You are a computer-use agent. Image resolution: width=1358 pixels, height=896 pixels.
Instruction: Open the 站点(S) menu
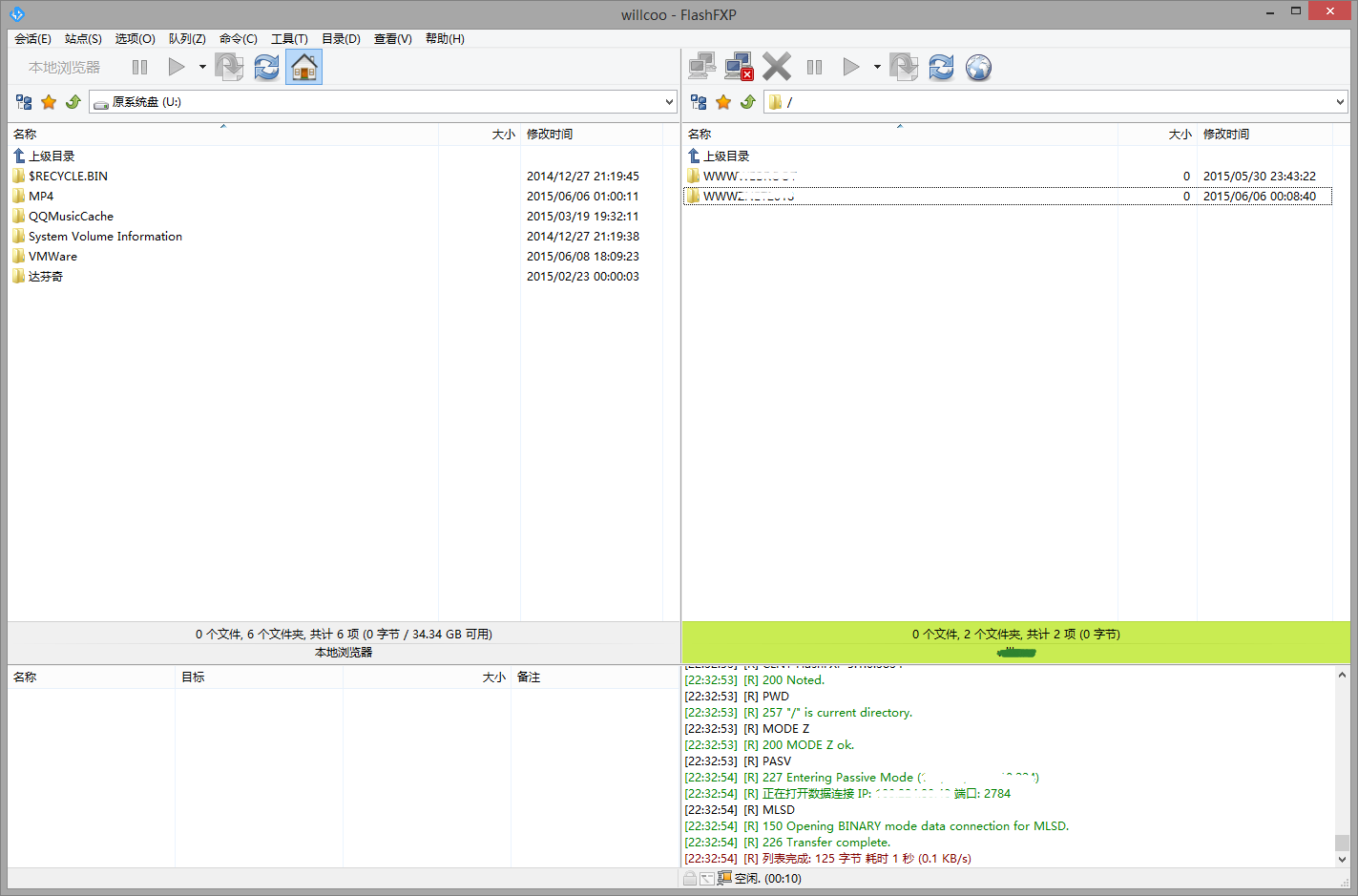pyautogui.click(x=83, y=38)
